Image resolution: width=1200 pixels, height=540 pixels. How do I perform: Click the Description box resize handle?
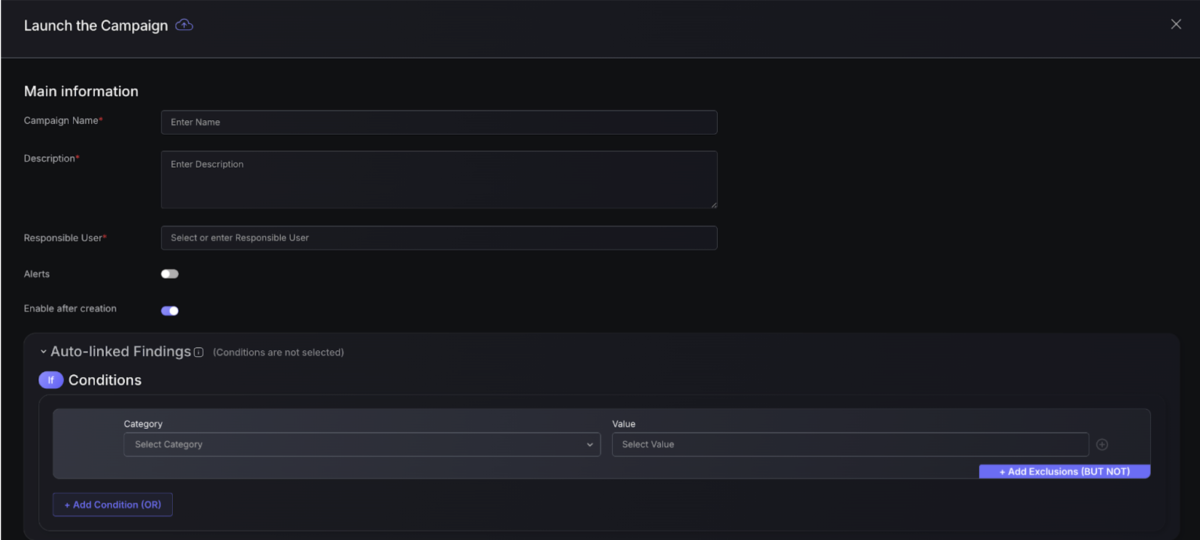713,204
